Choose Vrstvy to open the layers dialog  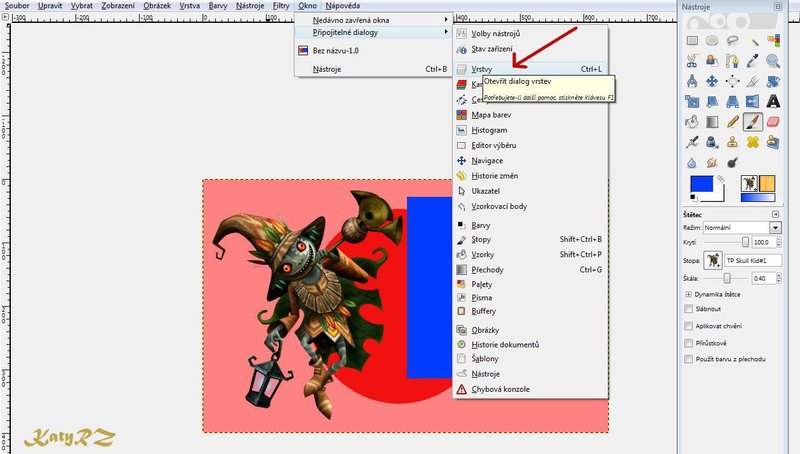click(x=530, y=69)
